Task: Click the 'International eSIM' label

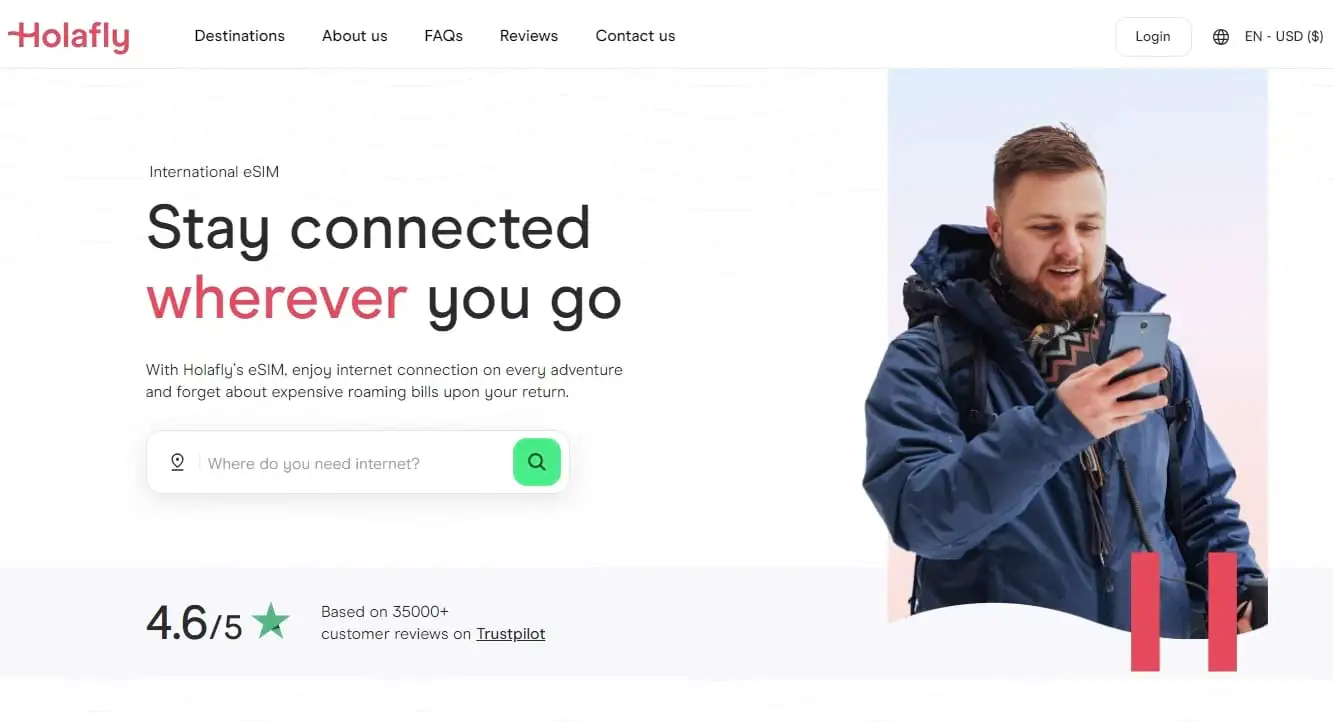Action: pos(214,172)
